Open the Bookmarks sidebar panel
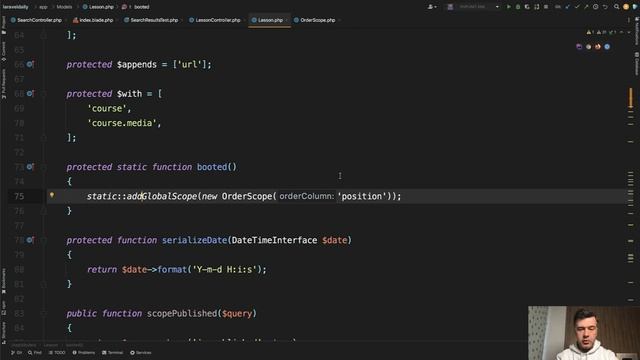Image resolution: width=640 pixels, height=360 pixels. coord(4,281)
